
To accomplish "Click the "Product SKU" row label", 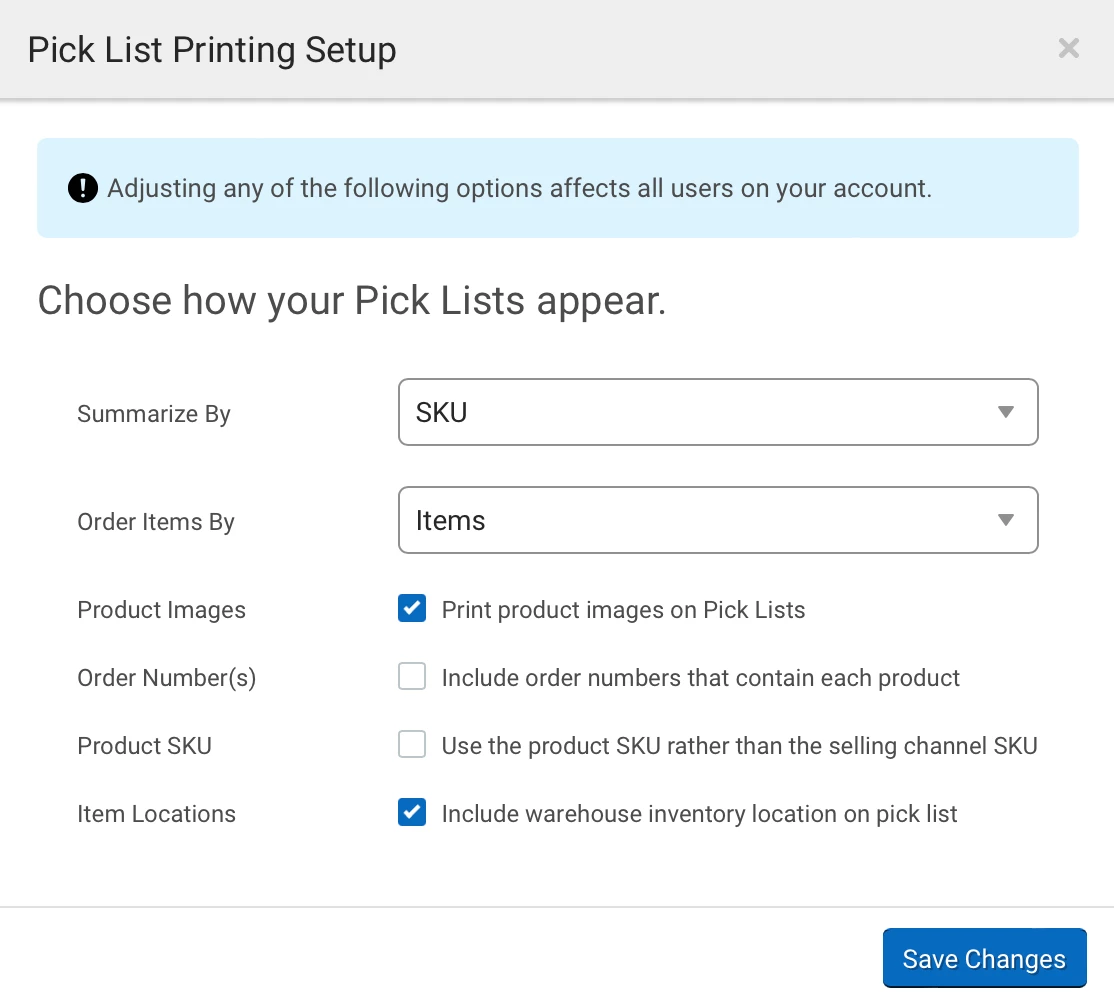I will coord(144,746).
